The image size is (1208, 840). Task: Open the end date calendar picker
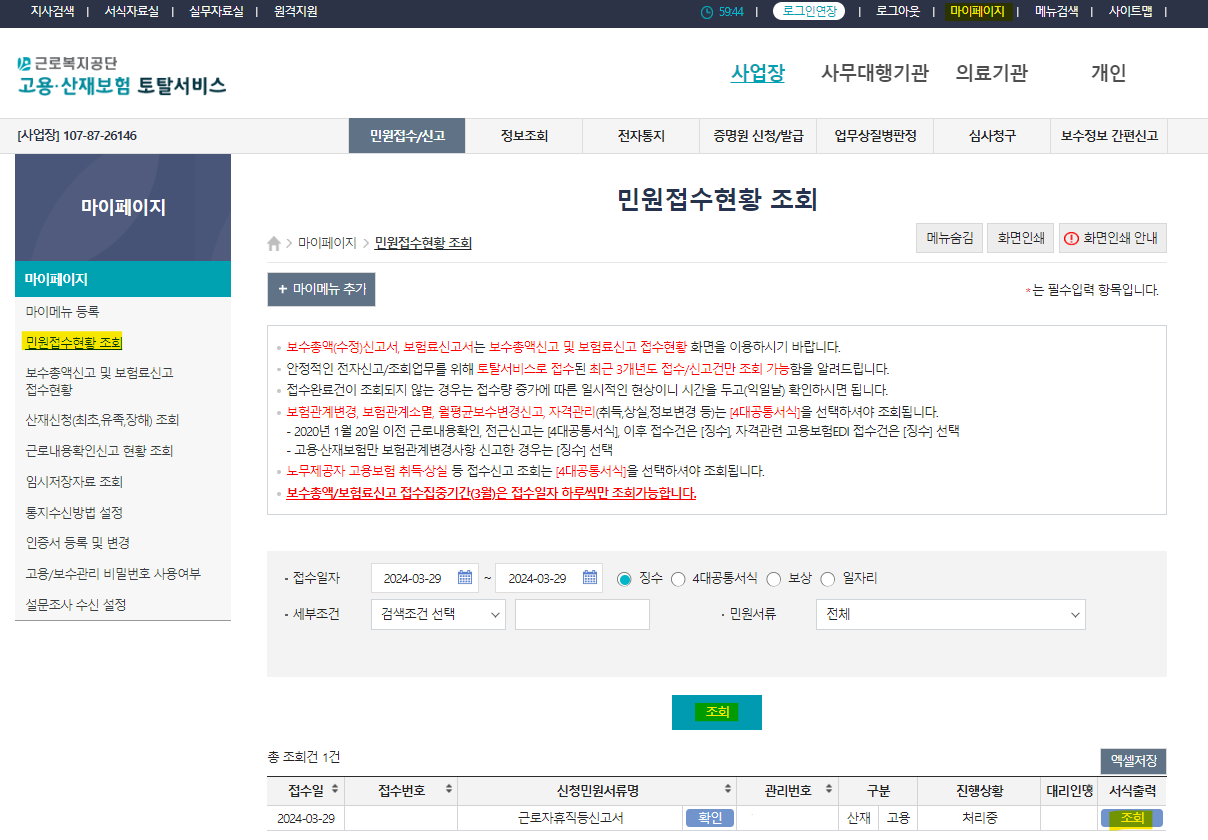[x=588, y=577]
